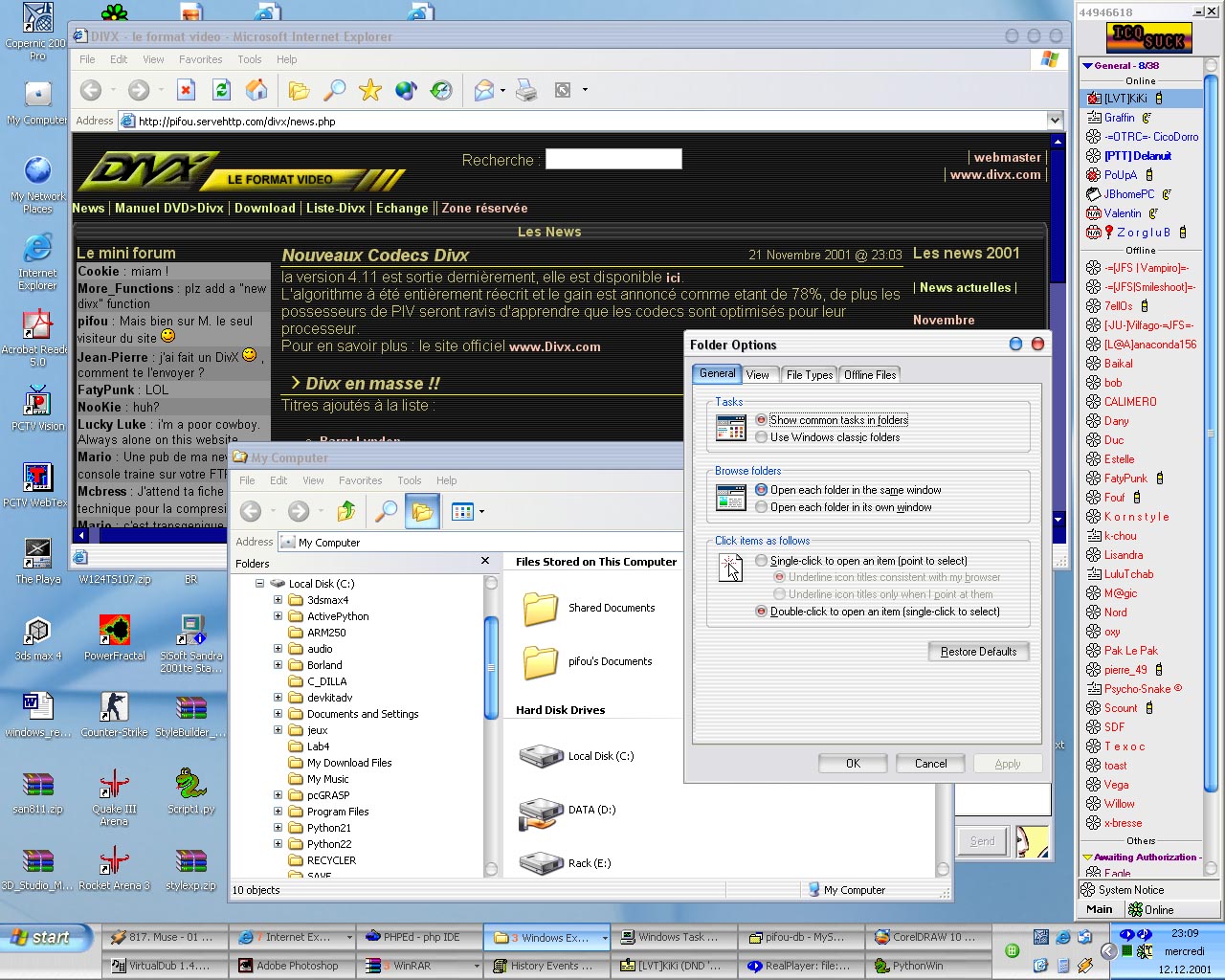
Task: Select DATA (D:) drive icon
Action: point(541,813)
